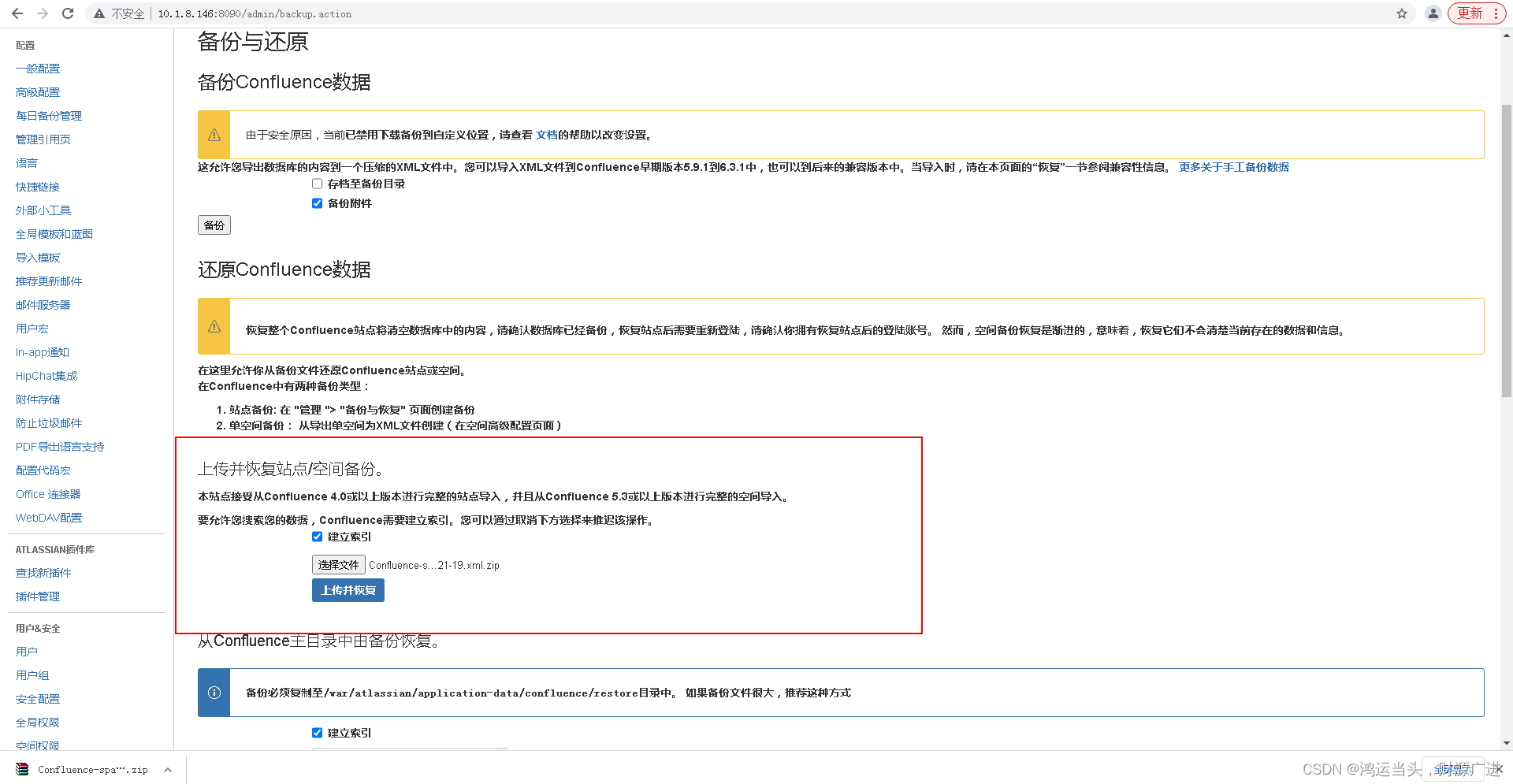
Task: Click the scrollbar down arrow
Action: coord(1506,743)
